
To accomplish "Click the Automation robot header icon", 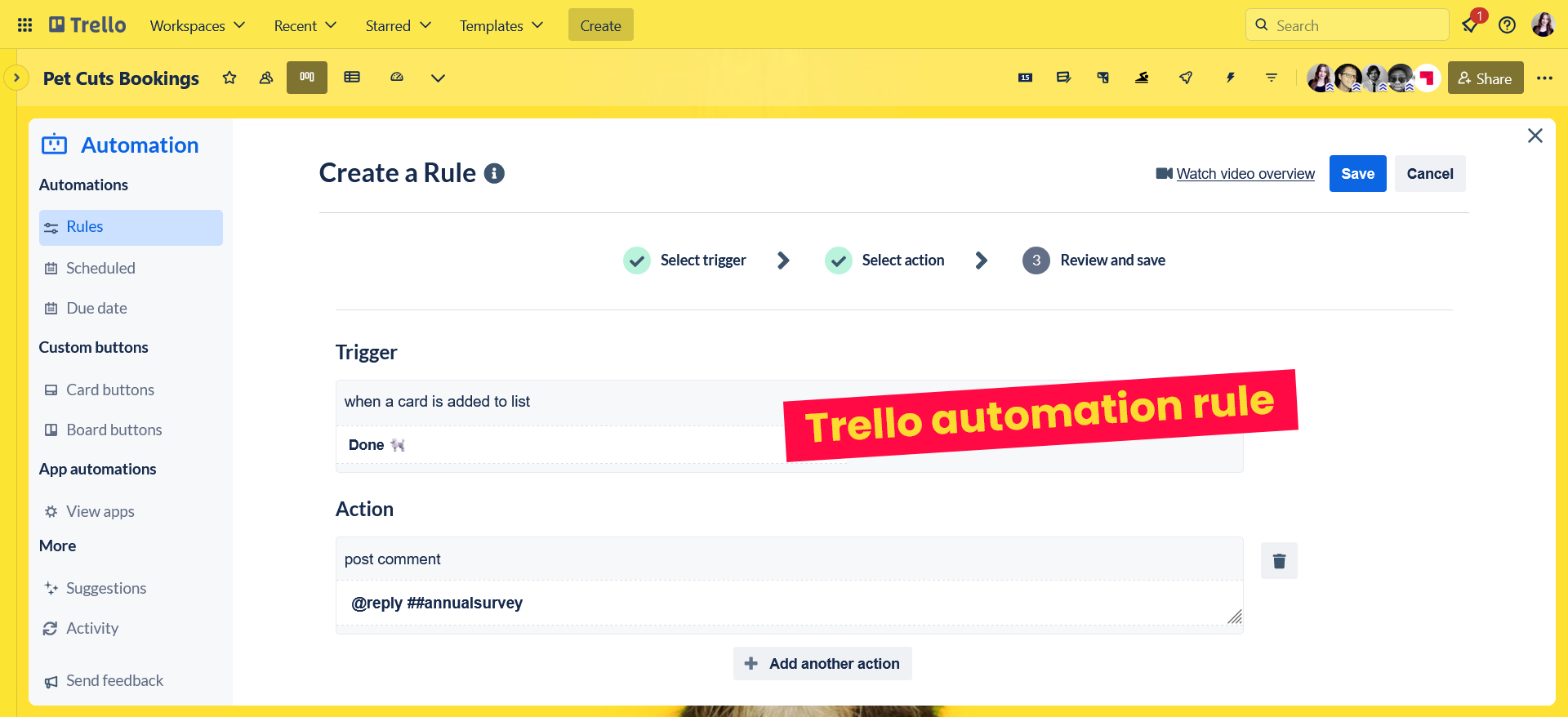I will tap(55, 145).
